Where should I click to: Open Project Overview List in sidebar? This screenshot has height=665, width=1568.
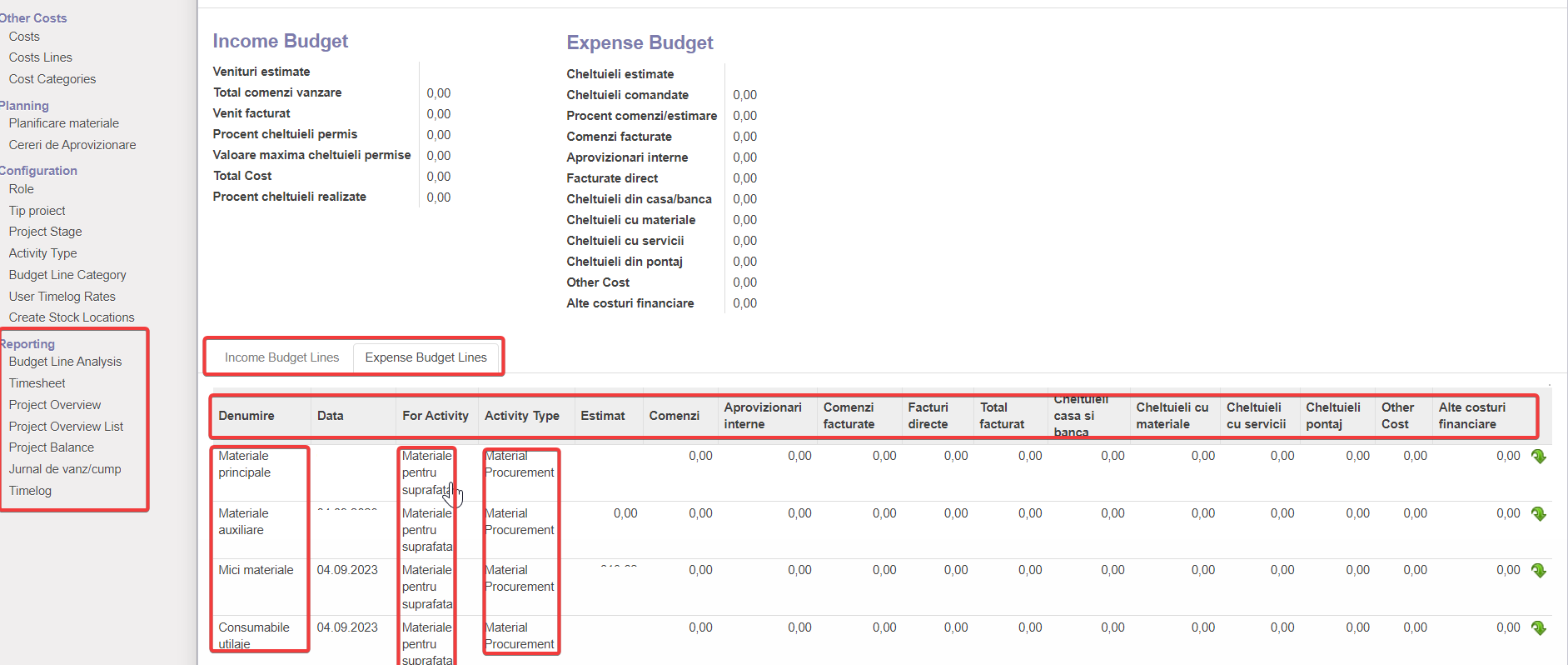click(66, 427)
